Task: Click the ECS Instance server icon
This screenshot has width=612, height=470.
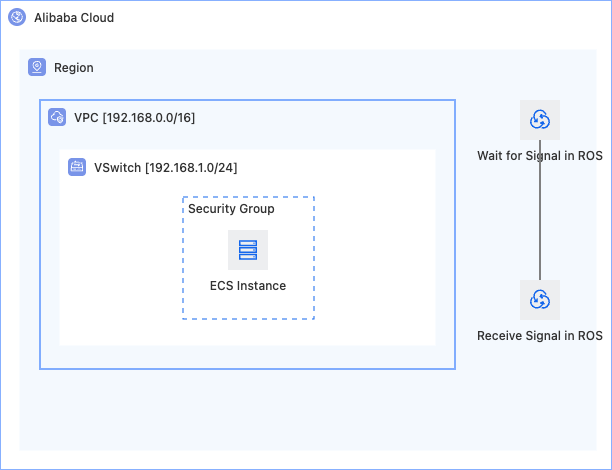Action: (x=248, y=250)
